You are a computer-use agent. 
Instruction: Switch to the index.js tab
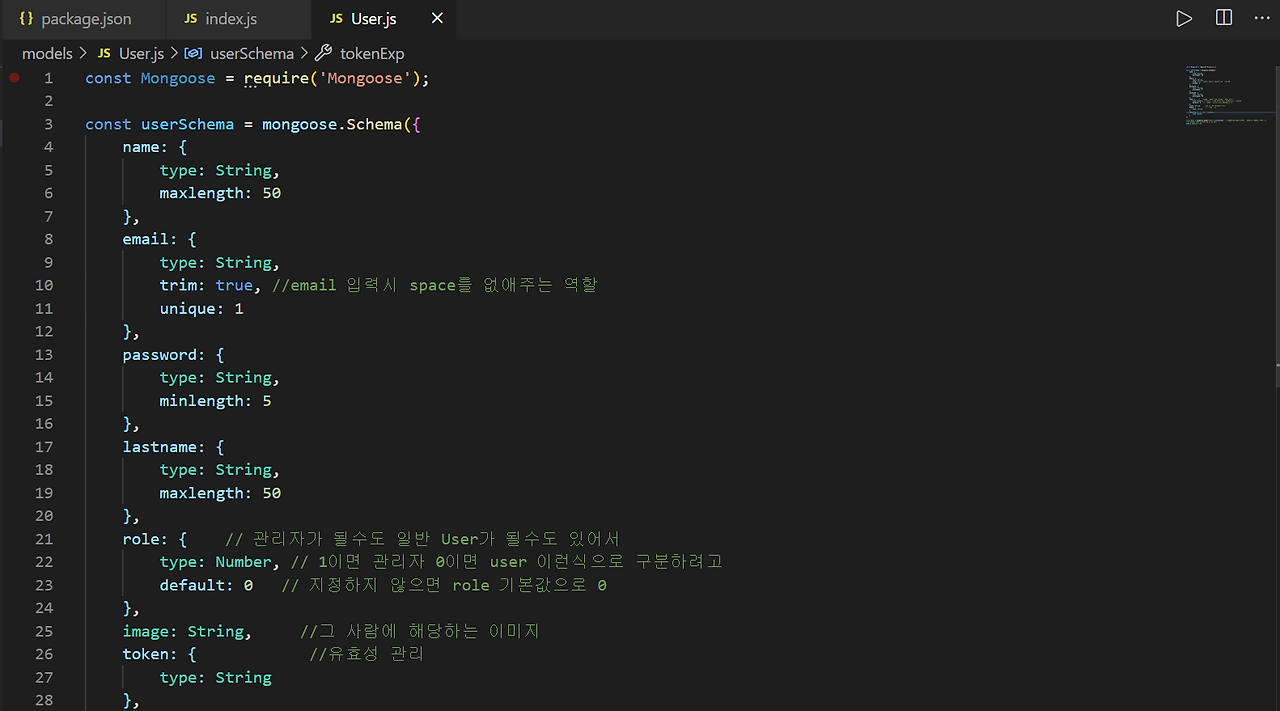pyautogui.click(x=233, y=17)
